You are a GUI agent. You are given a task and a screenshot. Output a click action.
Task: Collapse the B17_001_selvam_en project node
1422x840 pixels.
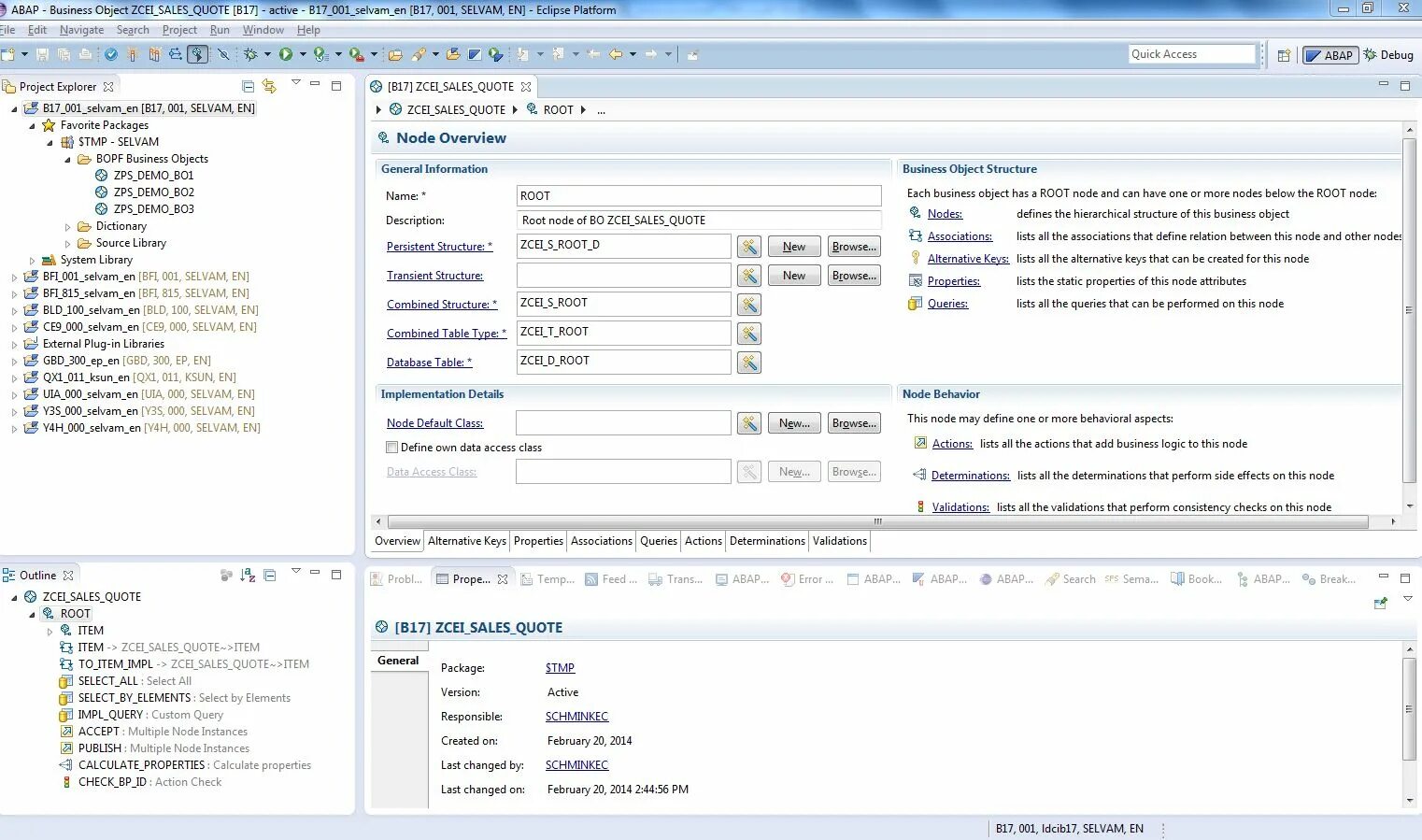(14, 108)
